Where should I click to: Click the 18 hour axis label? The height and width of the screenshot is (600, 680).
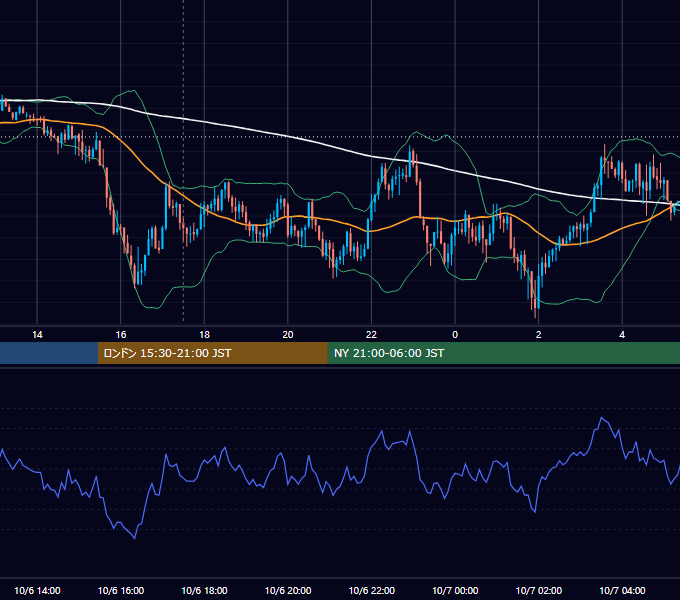pos(204,335)
